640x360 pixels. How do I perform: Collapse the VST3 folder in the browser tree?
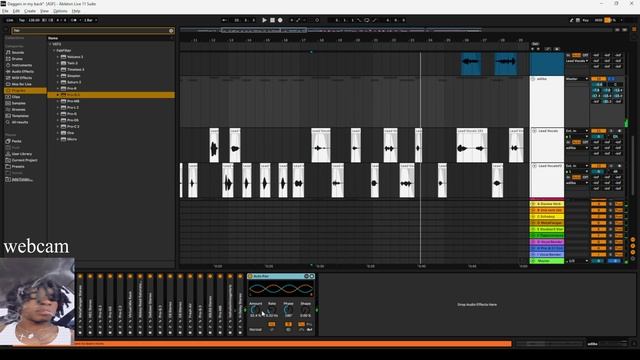(50, 44)
